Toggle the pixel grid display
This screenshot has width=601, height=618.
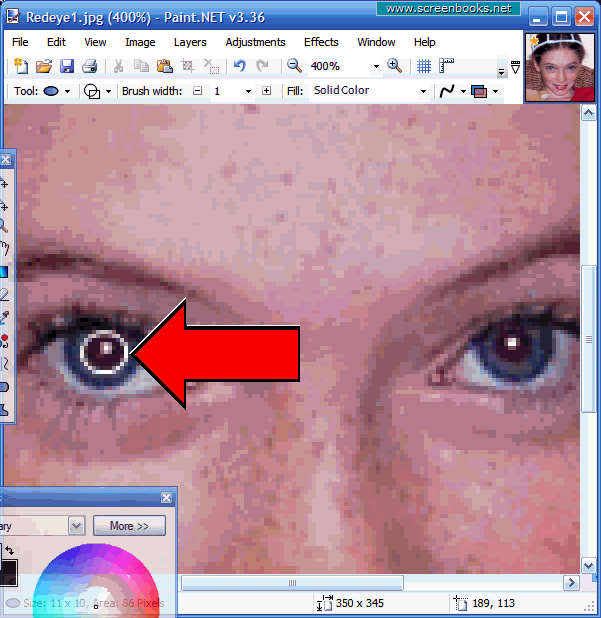coord(424,66)
